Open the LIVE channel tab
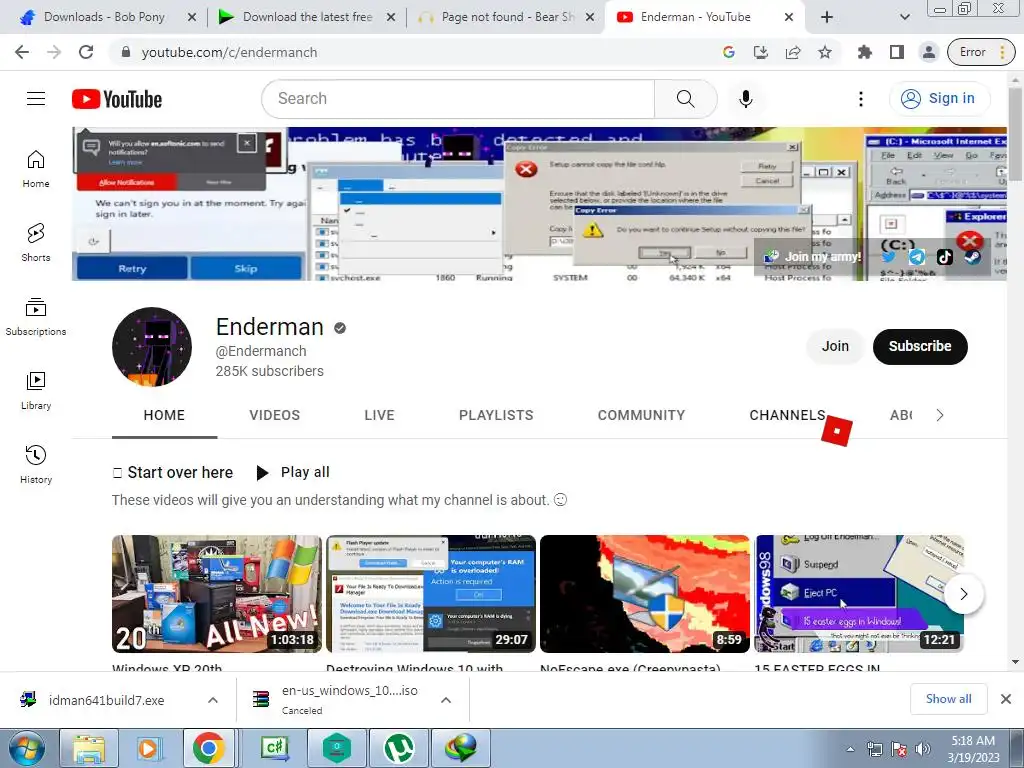Screen dimensions: 1024x768 (379, 415)
